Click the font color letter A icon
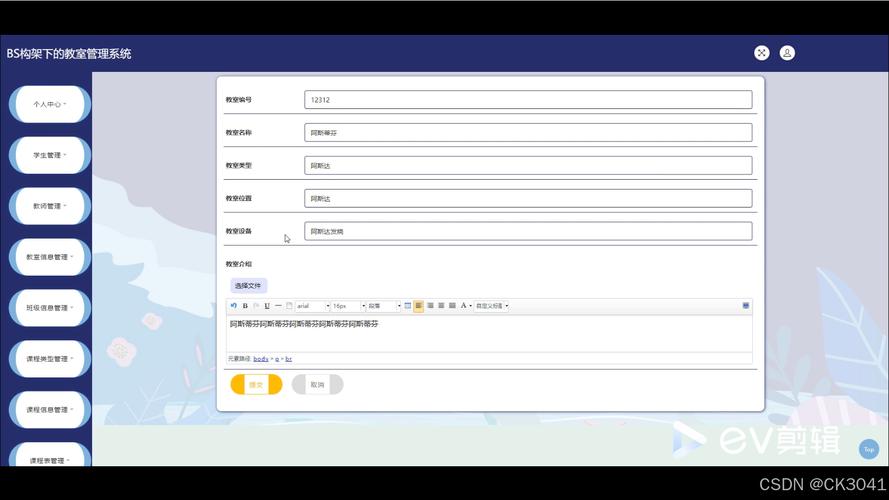This screenshot has width=889, height=500. [463, 306]
